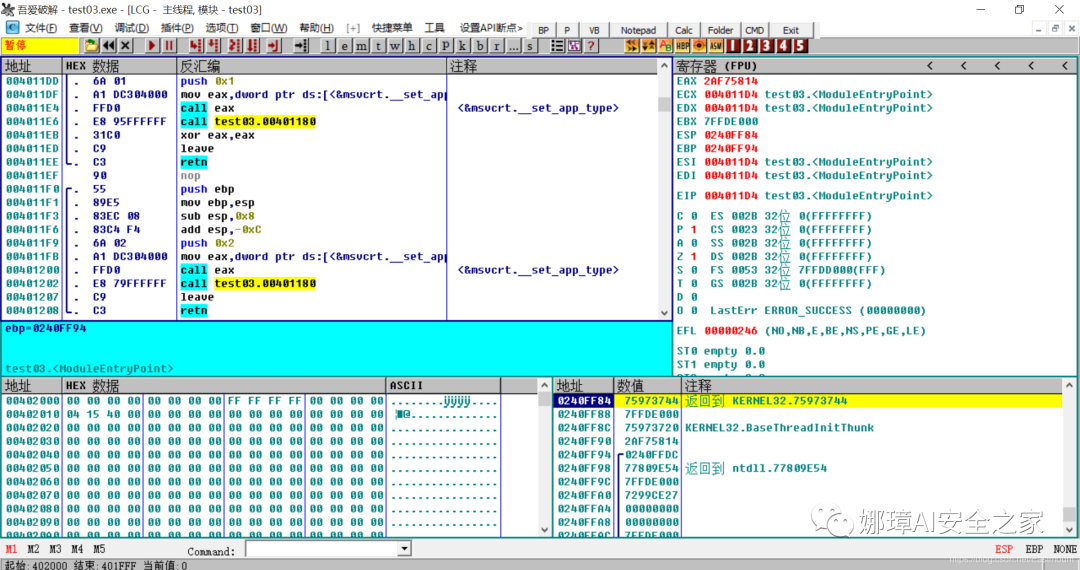Click the Trace Into toolbar icon
Viewport: 1080px width, 570px height.
click(235, 45)
